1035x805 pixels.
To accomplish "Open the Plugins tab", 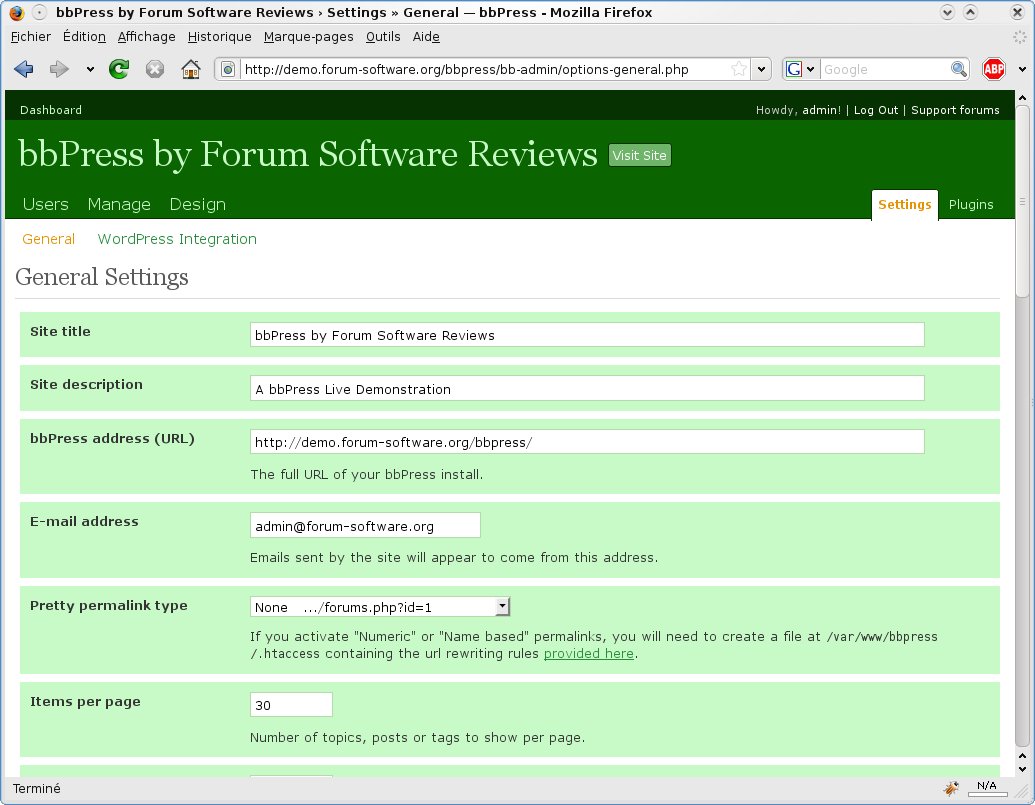I will click(x=971, y=205).
